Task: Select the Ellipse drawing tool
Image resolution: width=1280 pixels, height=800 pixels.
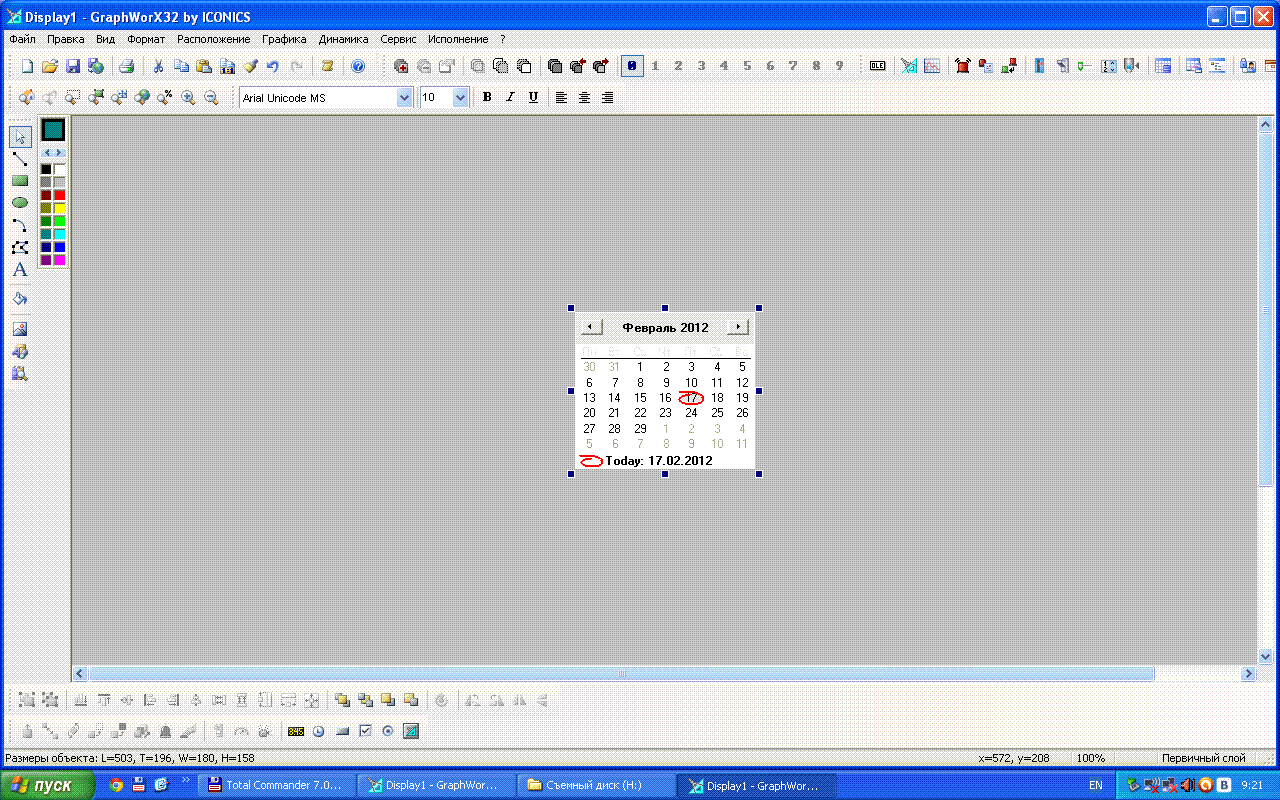Action: tap(20, 203)
